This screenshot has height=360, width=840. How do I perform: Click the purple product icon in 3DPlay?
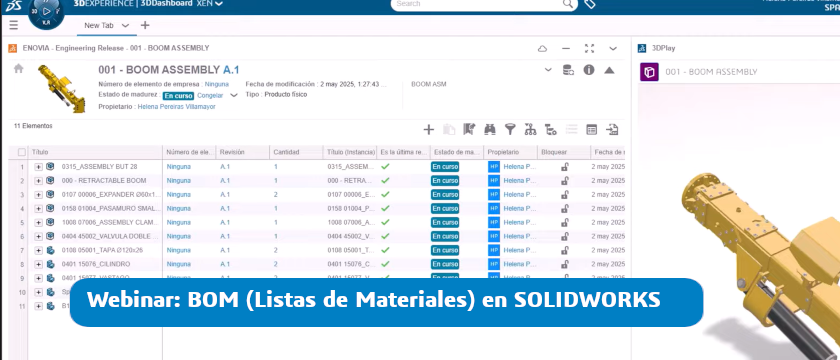649,72
